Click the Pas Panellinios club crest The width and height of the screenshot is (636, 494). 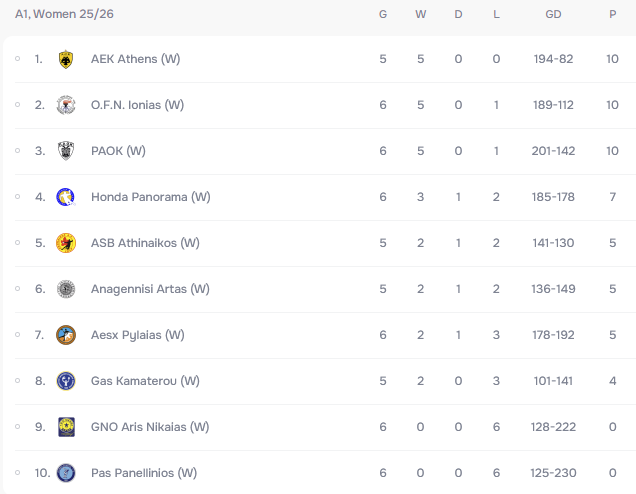(66, 473)
